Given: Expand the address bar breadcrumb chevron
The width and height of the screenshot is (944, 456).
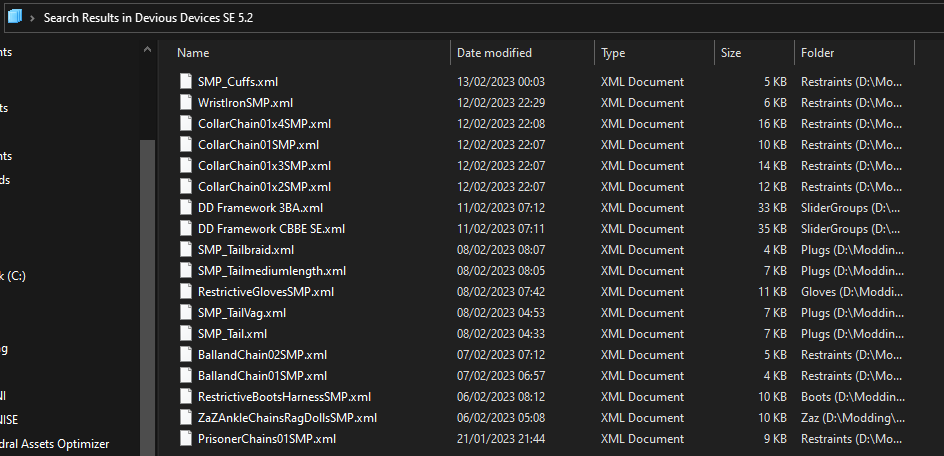Looking at the screenshot, I should (33, 17).
